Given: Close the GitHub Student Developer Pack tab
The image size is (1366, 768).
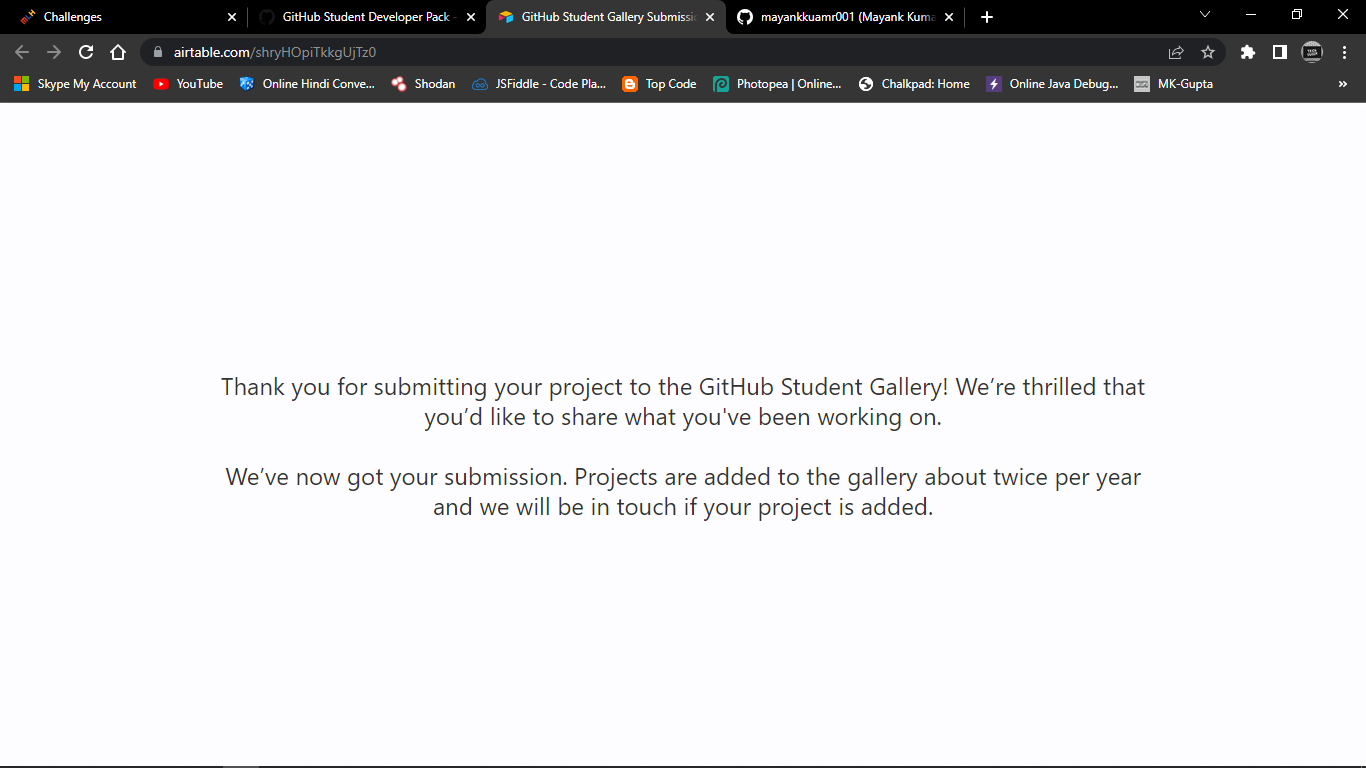Looking at the screenshot, I should 471,17.
